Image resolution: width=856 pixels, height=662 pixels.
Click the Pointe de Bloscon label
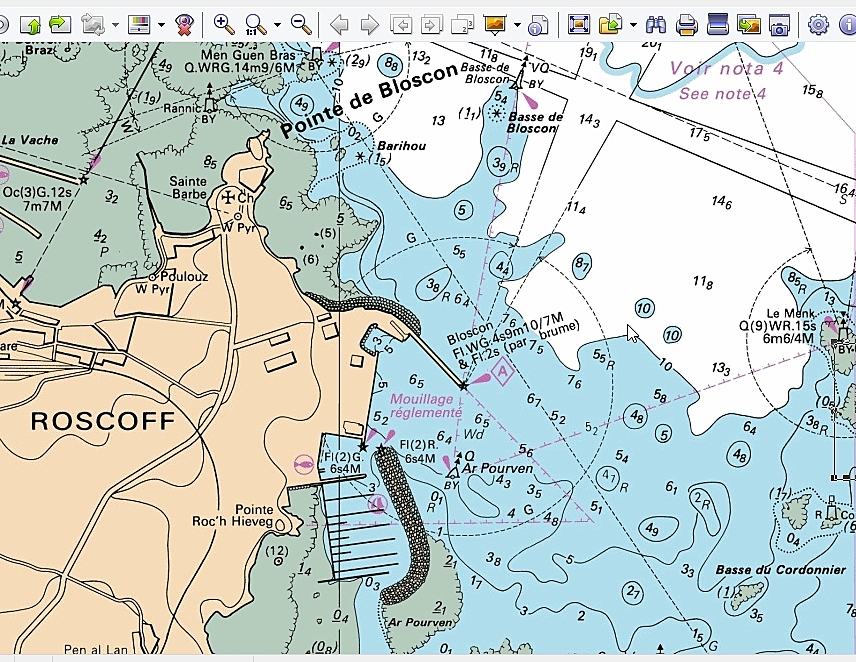click(369, 100)
